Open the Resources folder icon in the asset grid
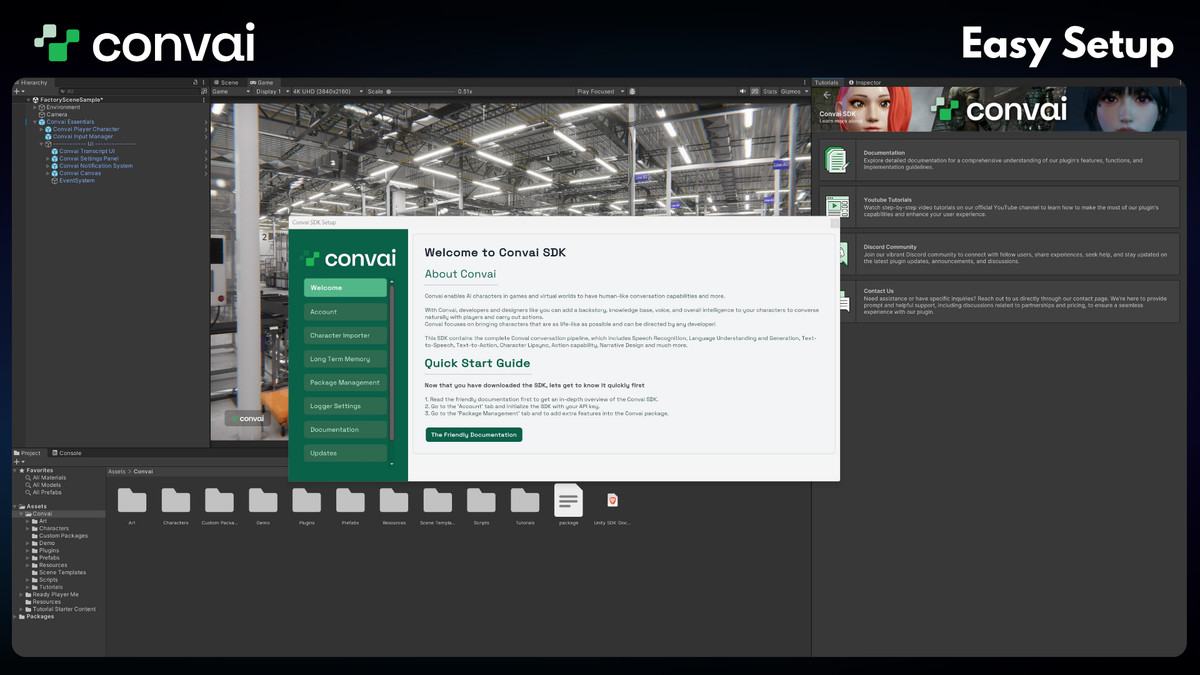The height and width of the screenshot is (675, 1200). (x=394, y=500)
